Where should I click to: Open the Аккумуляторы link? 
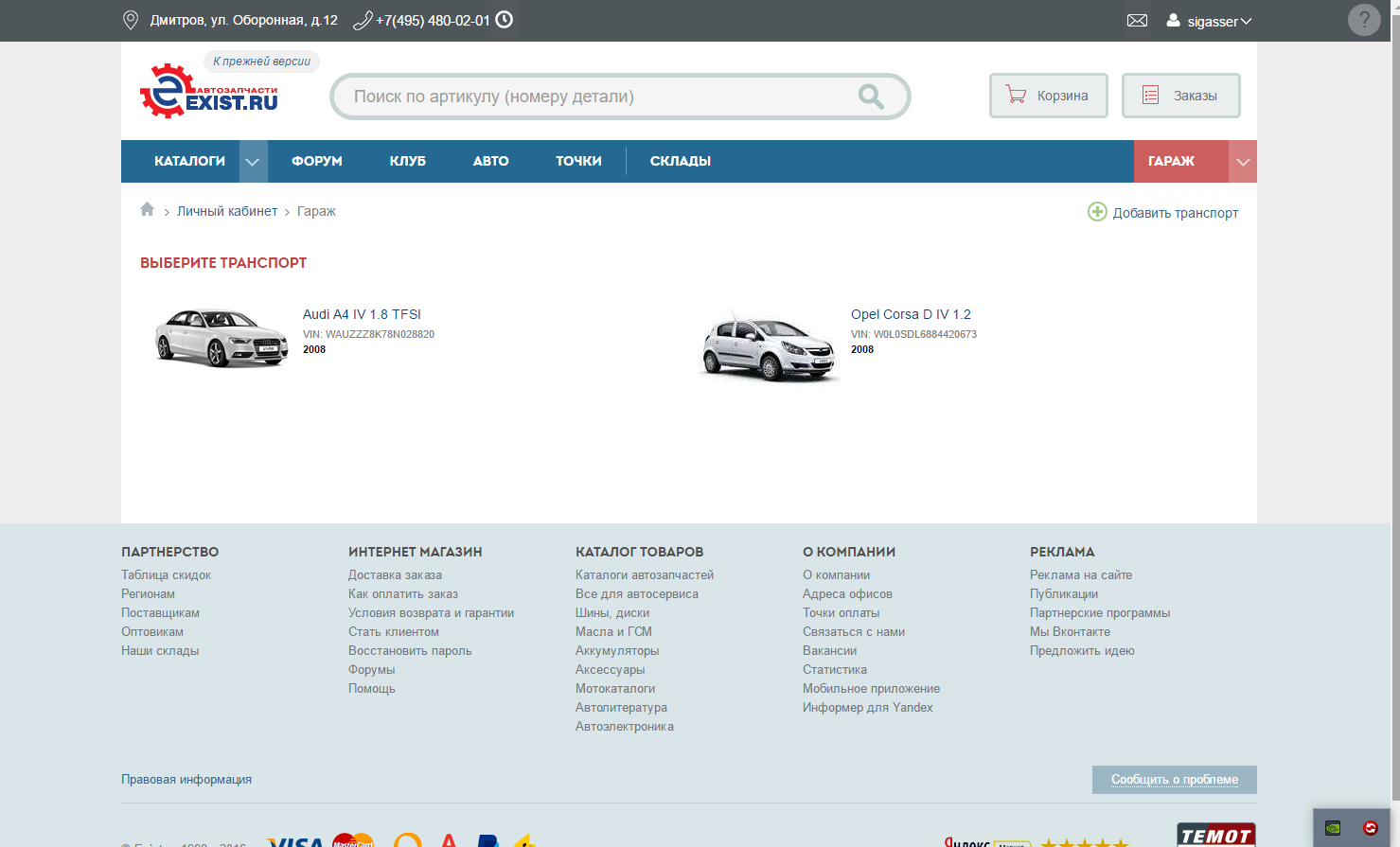click(617, 650)
